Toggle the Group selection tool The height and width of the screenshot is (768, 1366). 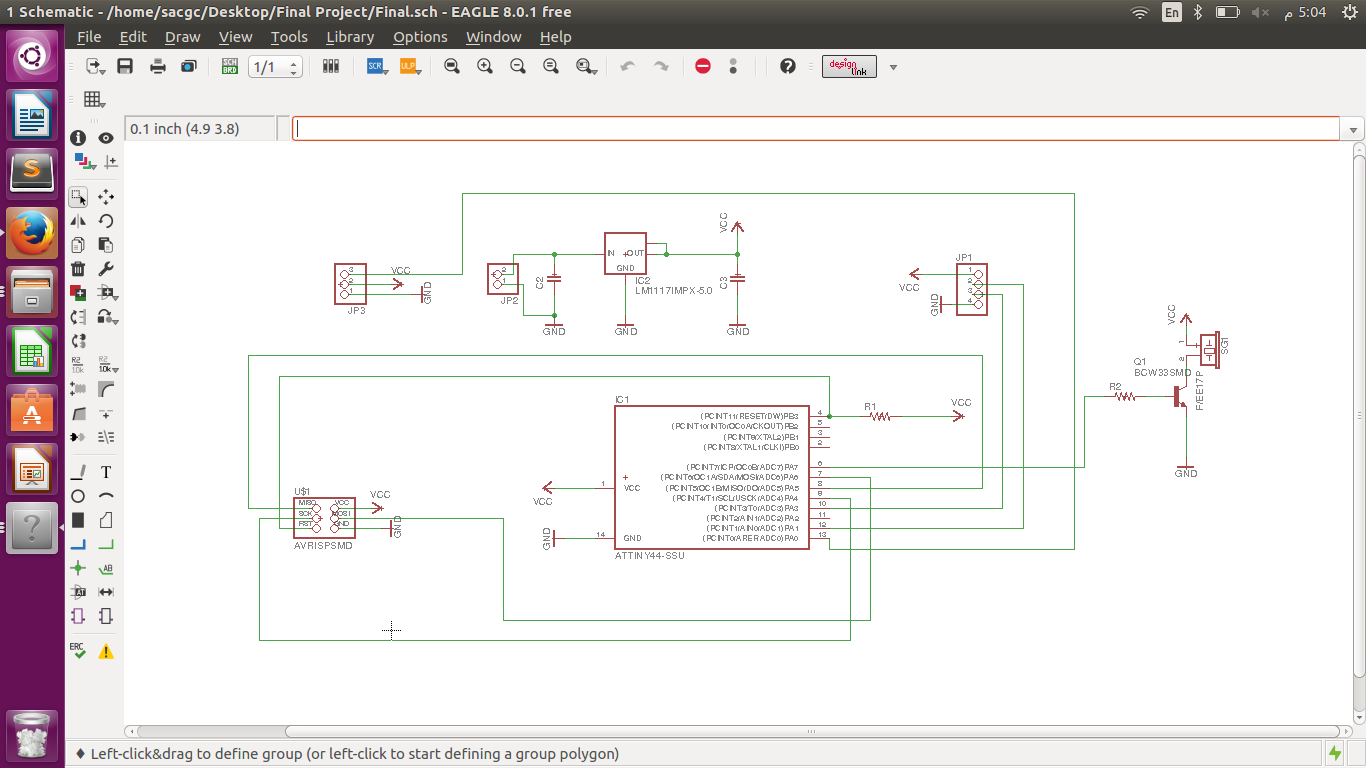pos(78,197)
